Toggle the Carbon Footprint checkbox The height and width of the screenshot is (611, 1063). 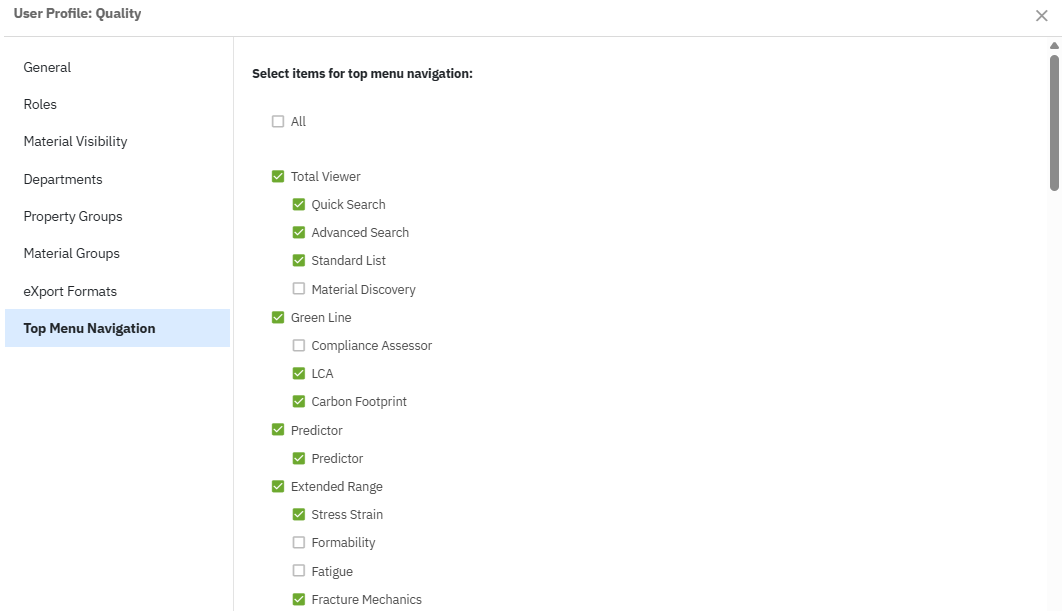pos(299,402)
